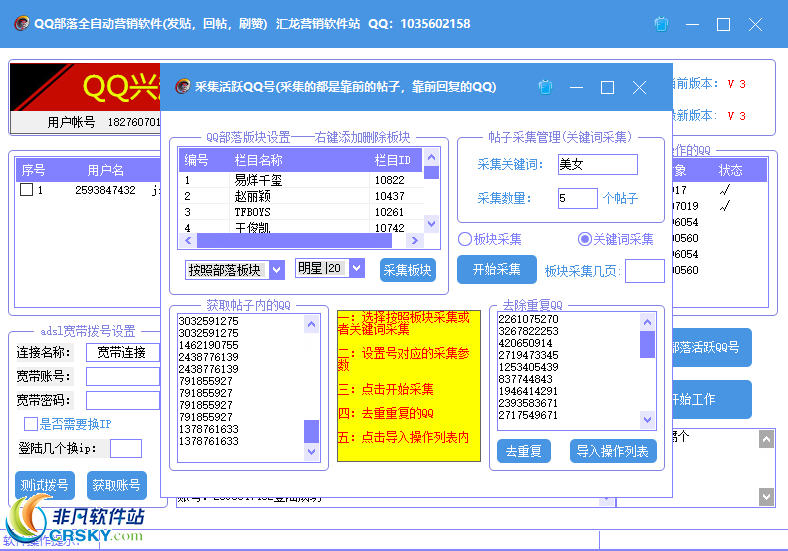Click right arrow of board list horizontal scrollbar

[x=415, y=241]
